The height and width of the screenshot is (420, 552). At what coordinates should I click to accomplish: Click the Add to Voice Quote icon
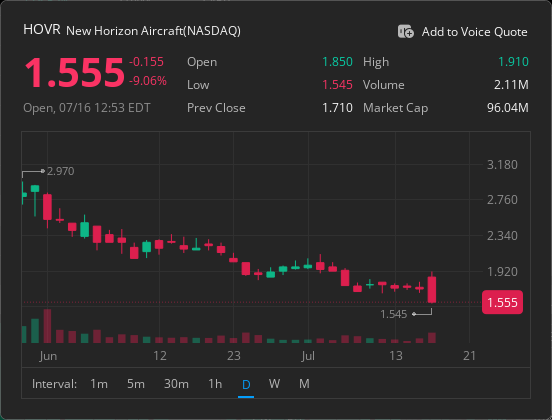coord(406,31)
